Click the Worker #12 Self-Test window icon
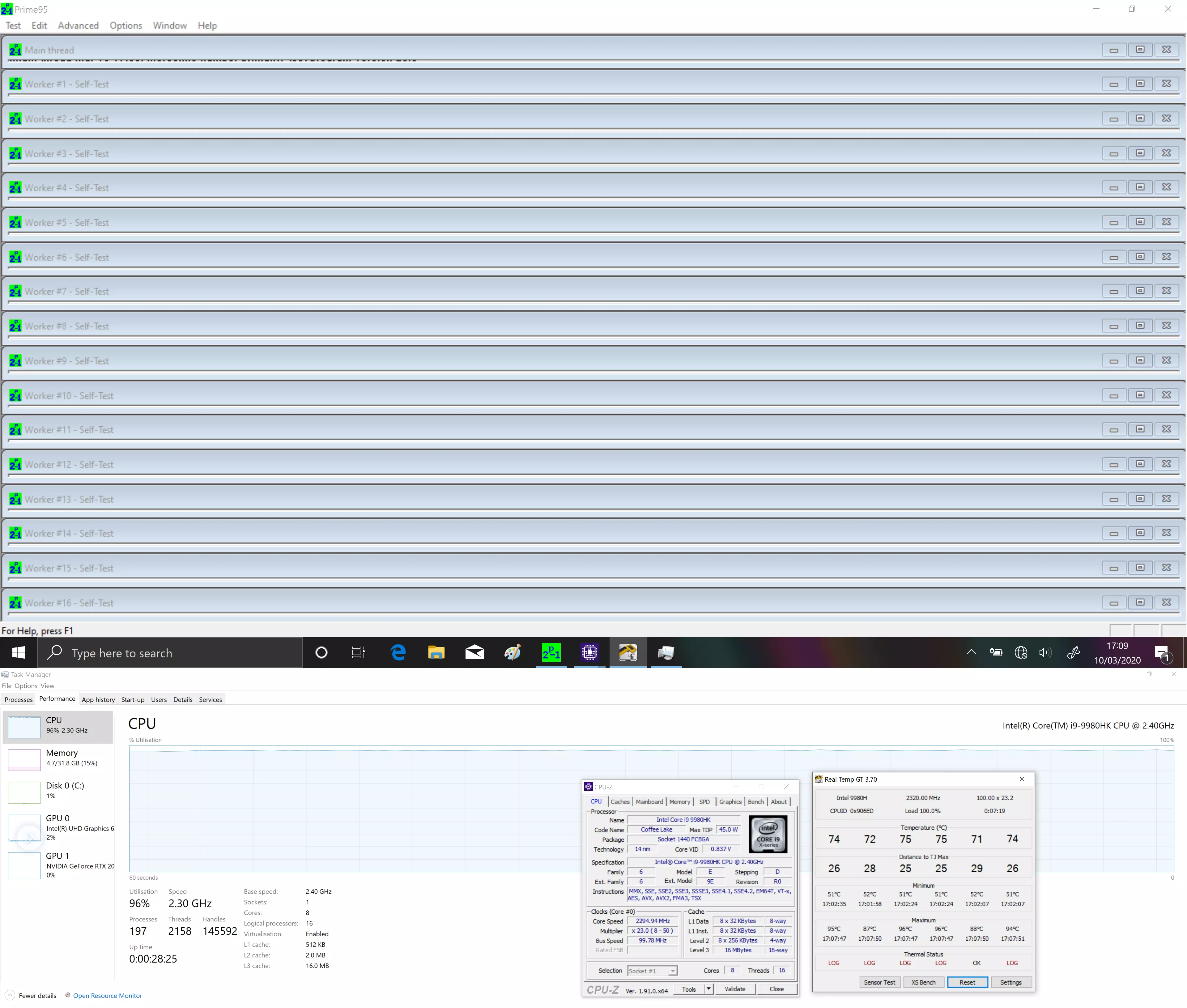Image resolution: width=1187 pixels, height=1008 pixels. coord(15,464)
